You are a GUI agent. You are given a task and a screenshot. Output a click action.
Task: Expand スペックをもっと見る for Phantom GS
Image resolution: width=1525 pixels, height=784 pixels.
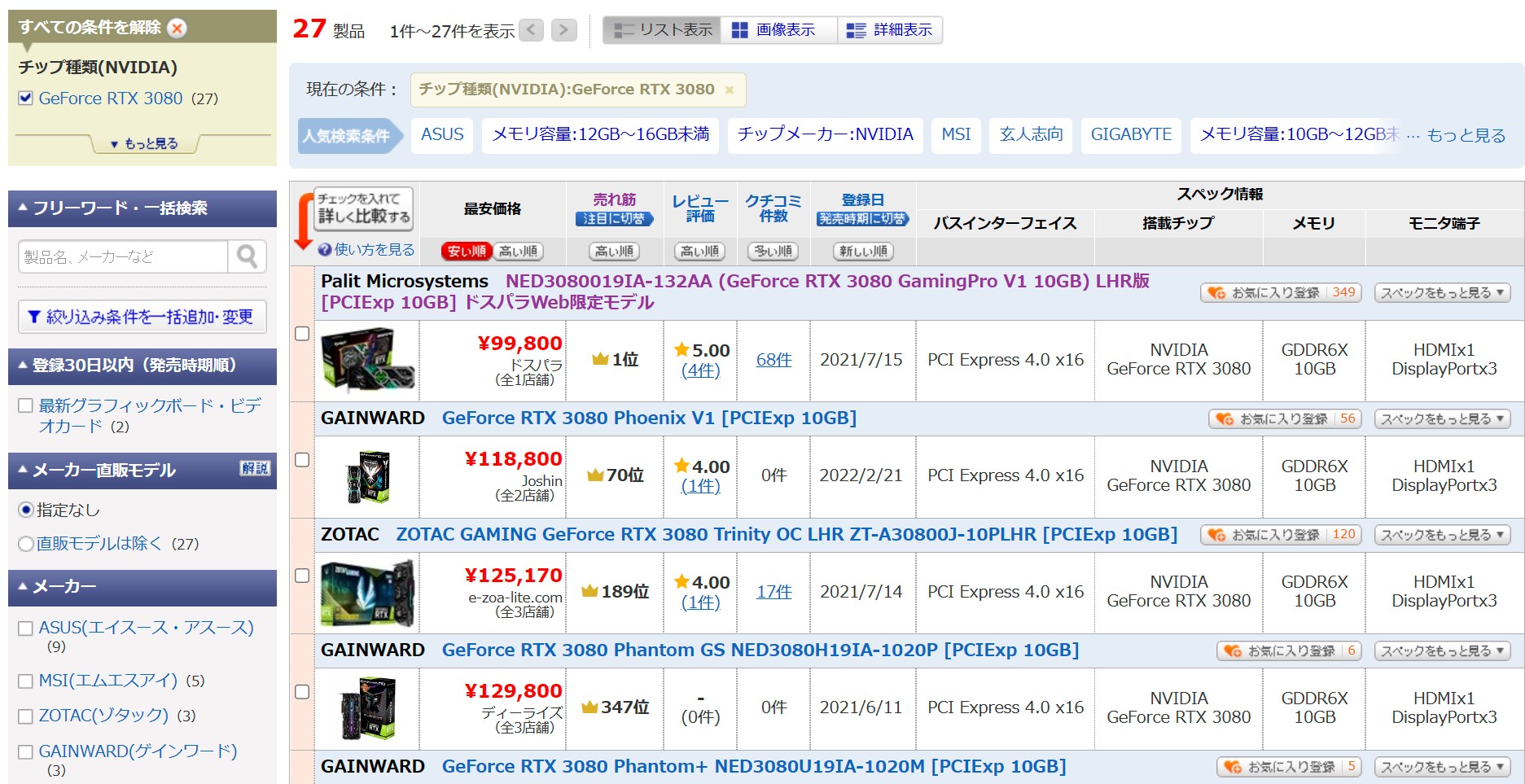(1442, 651)
